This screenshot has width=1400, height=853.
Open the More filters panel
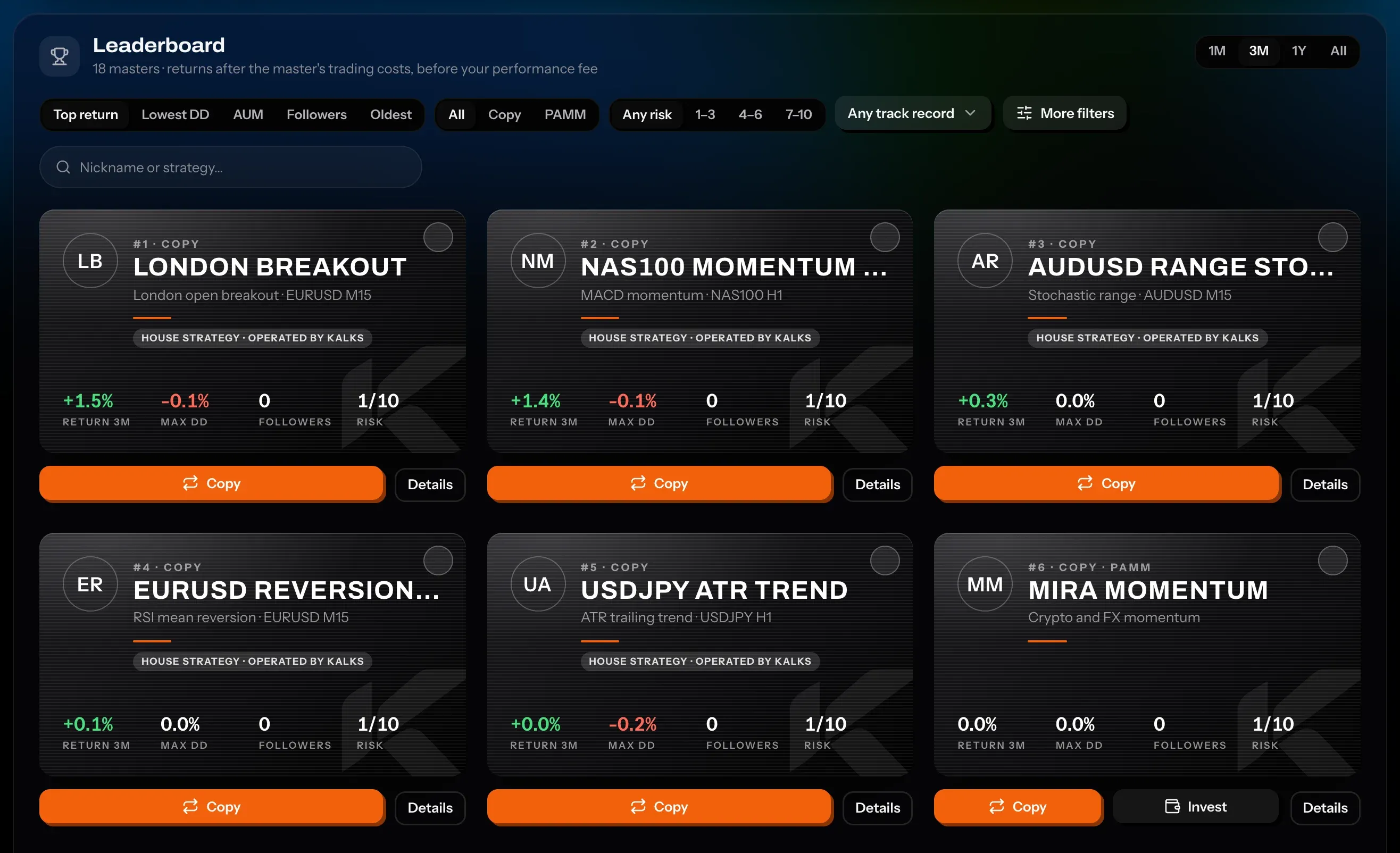point(1065,113)
